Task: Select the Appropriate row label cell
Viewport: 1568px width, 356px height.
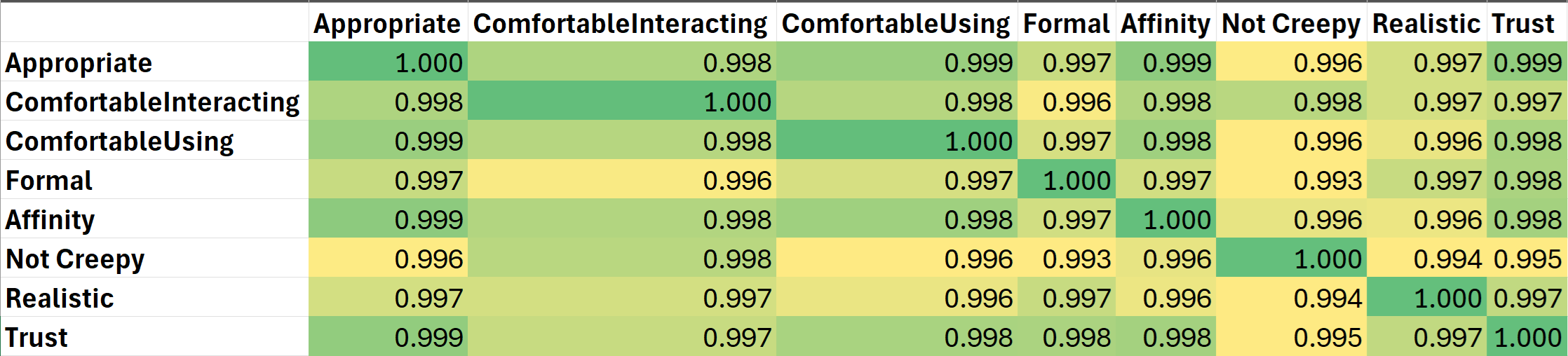Action: click(x=154, y=62)
